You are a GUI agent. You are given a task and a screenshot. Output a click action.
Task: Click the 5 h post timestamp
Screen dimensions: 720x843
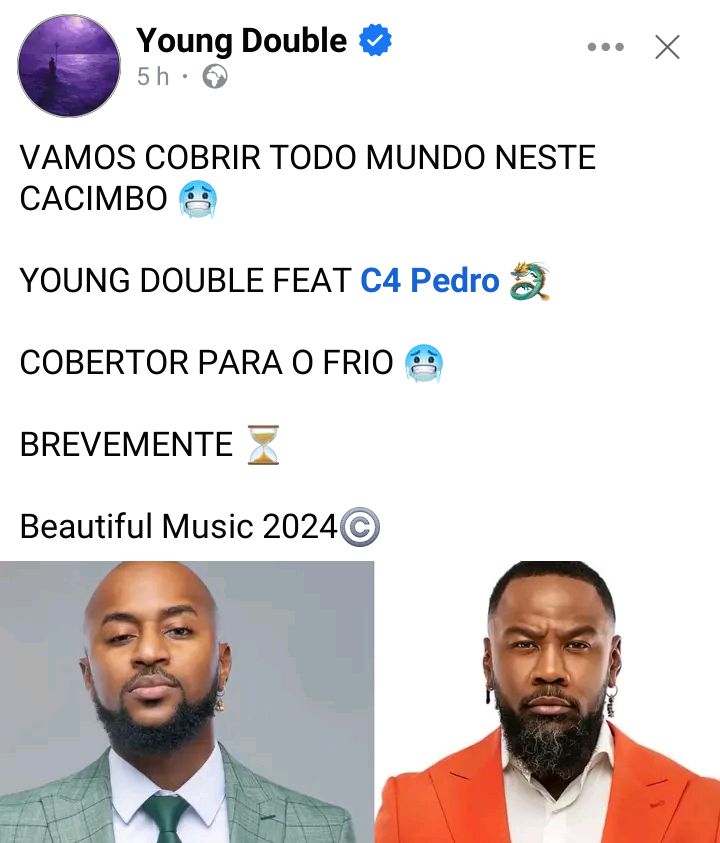tap(153, 76)
